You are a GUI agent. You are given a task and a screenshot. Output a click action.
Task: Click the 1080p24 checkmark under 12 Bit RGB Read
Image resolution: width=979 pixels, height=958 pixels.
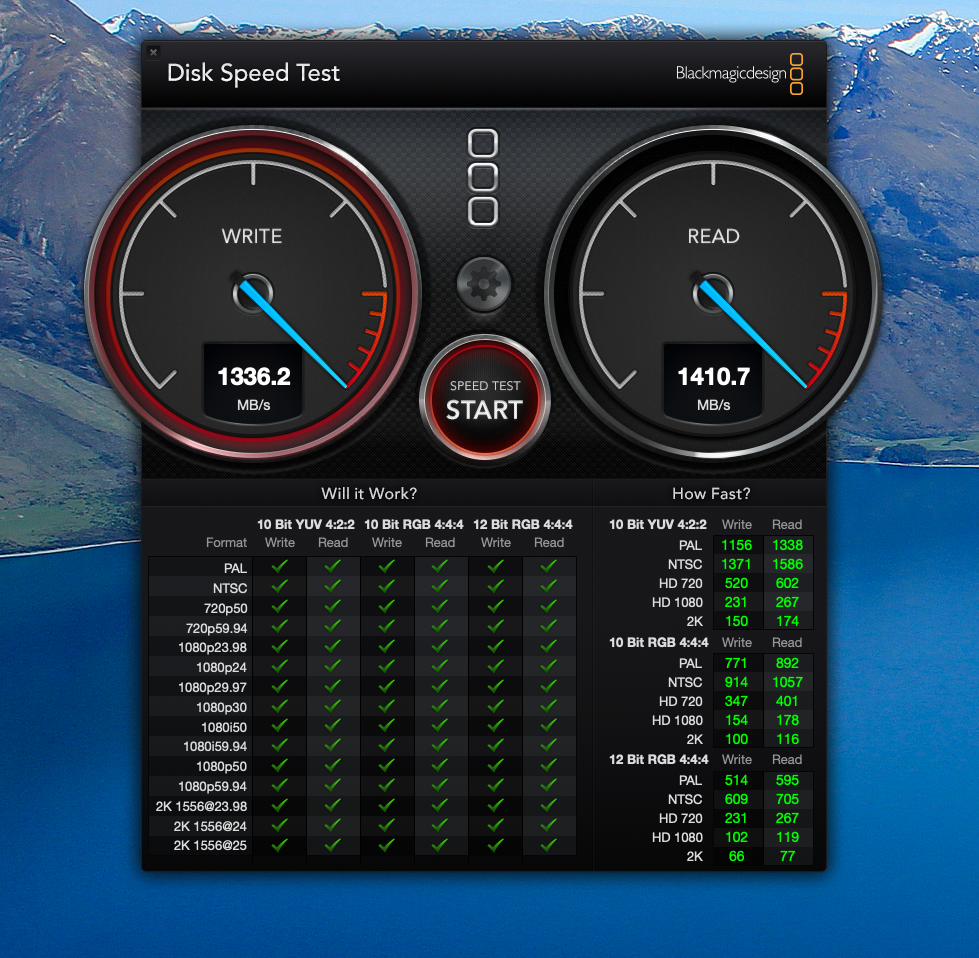click(x=549, y=666)
